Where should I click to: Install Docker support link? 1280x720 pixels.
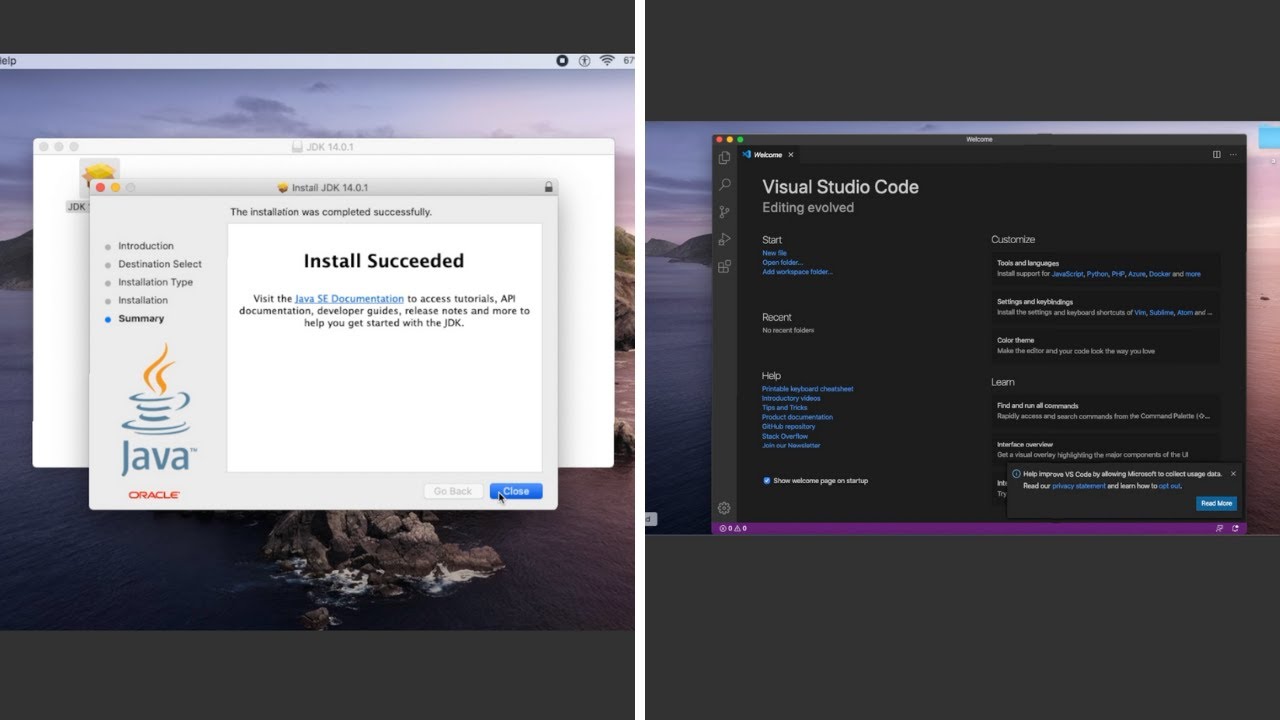pos(1159,274)
